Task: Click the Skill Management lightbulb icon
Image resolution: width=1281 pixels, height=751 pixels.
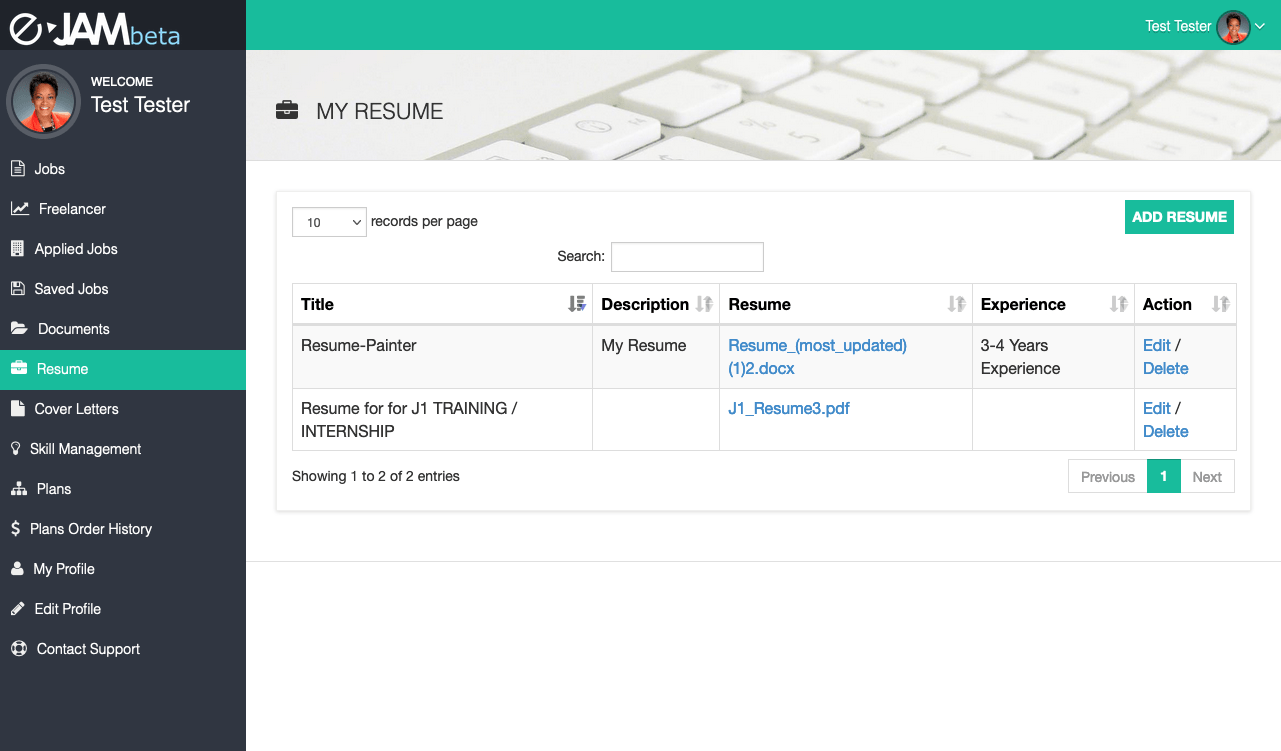Action: coord(16,449)
